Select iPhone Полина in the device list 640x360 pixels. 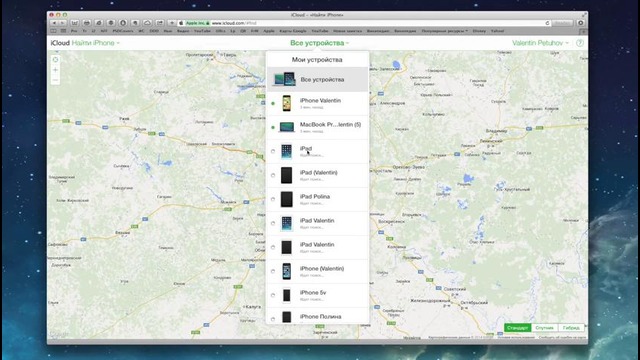coord(317,316)
